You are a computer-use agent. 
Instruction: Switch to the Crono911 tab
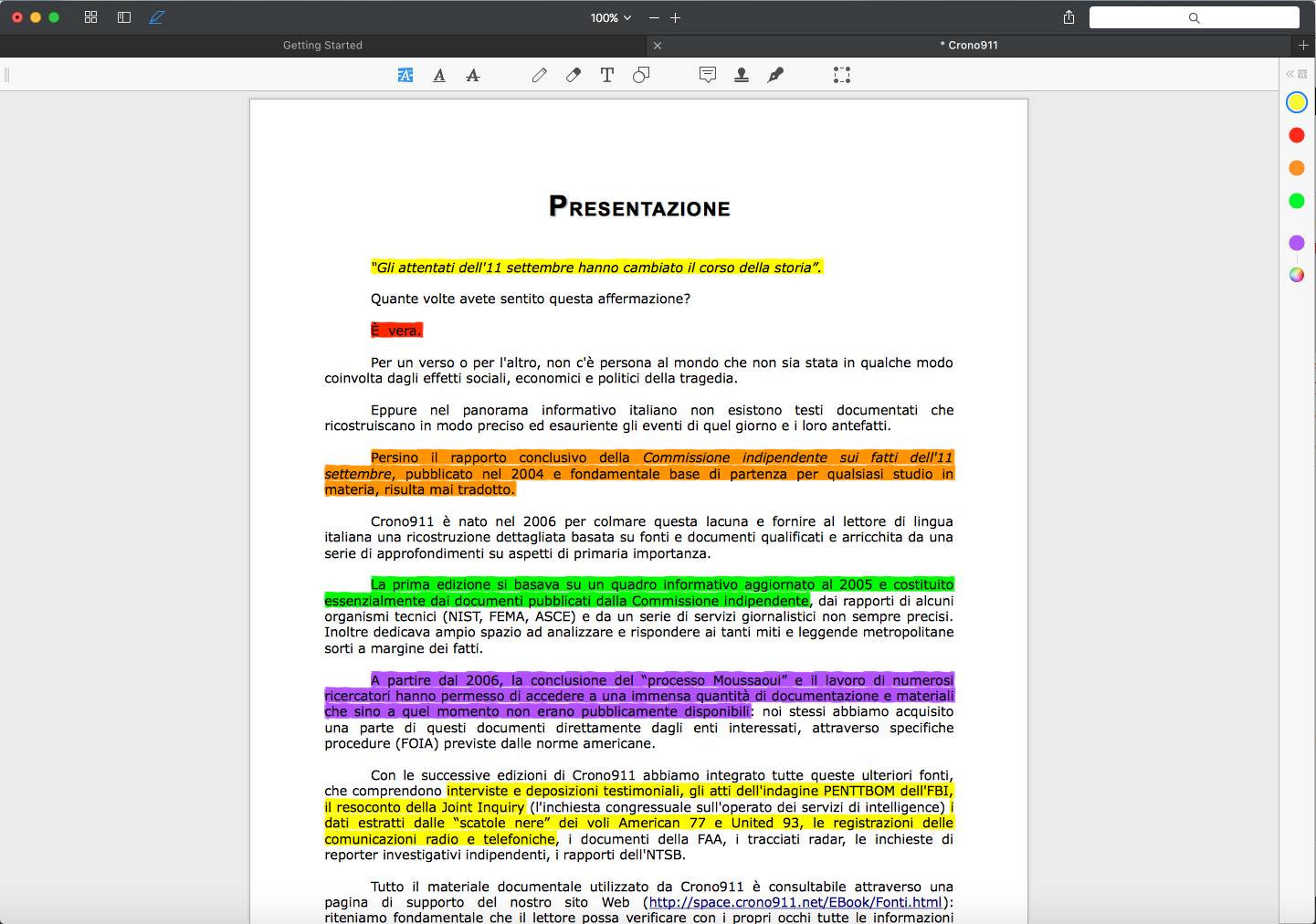pos(969,45)
